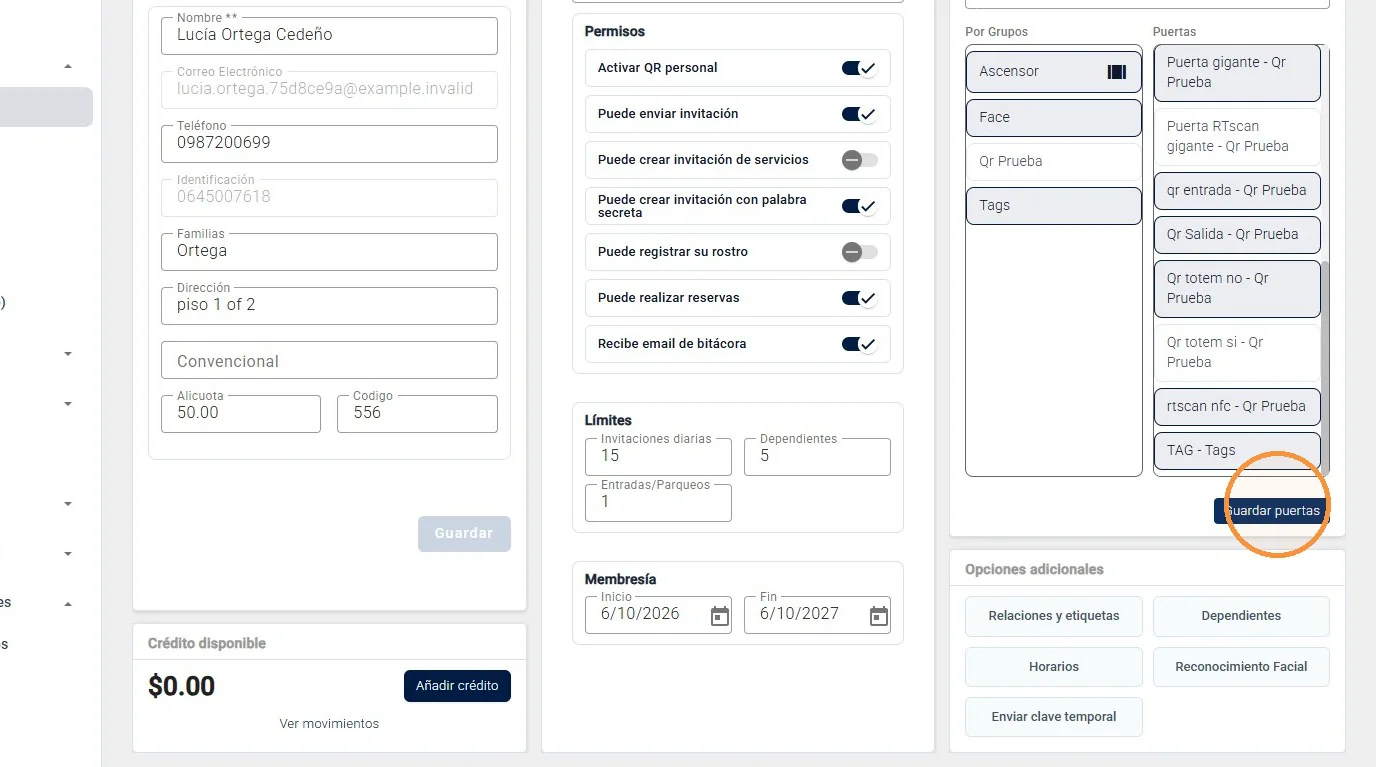Select the Ascensor group
The height and width of the screenshot is (767, 1376).
pos(1054,72)
